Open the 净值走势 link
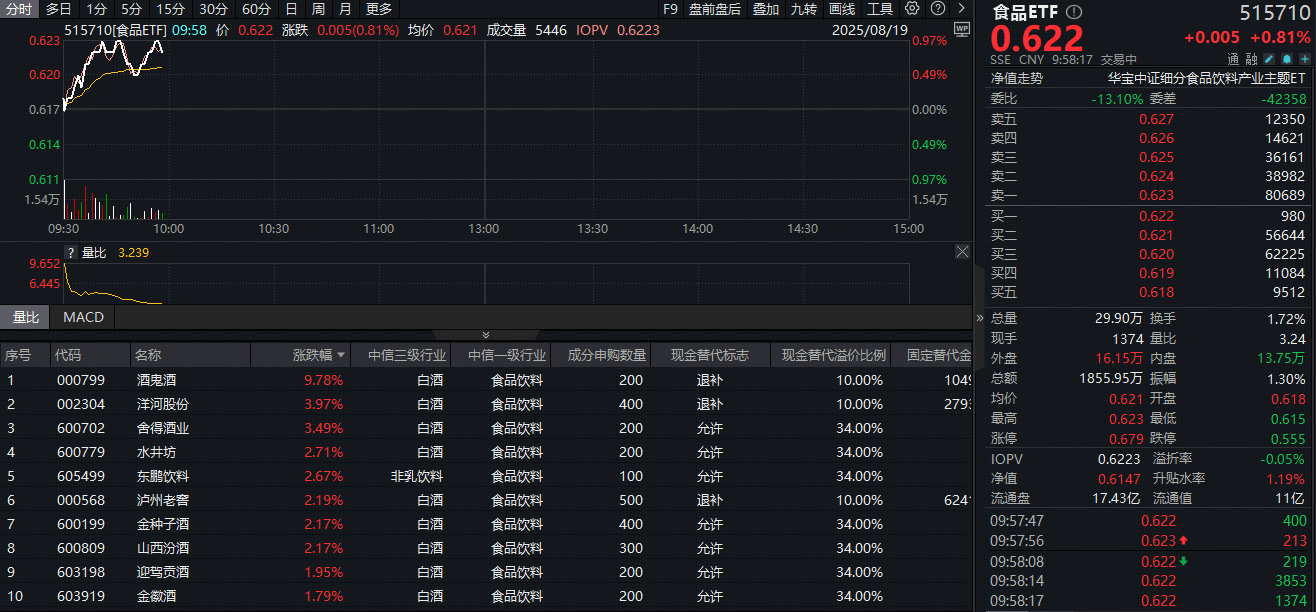This screenshot has height=612, width=1316. pyautogui.click(x=1016, y=78)
